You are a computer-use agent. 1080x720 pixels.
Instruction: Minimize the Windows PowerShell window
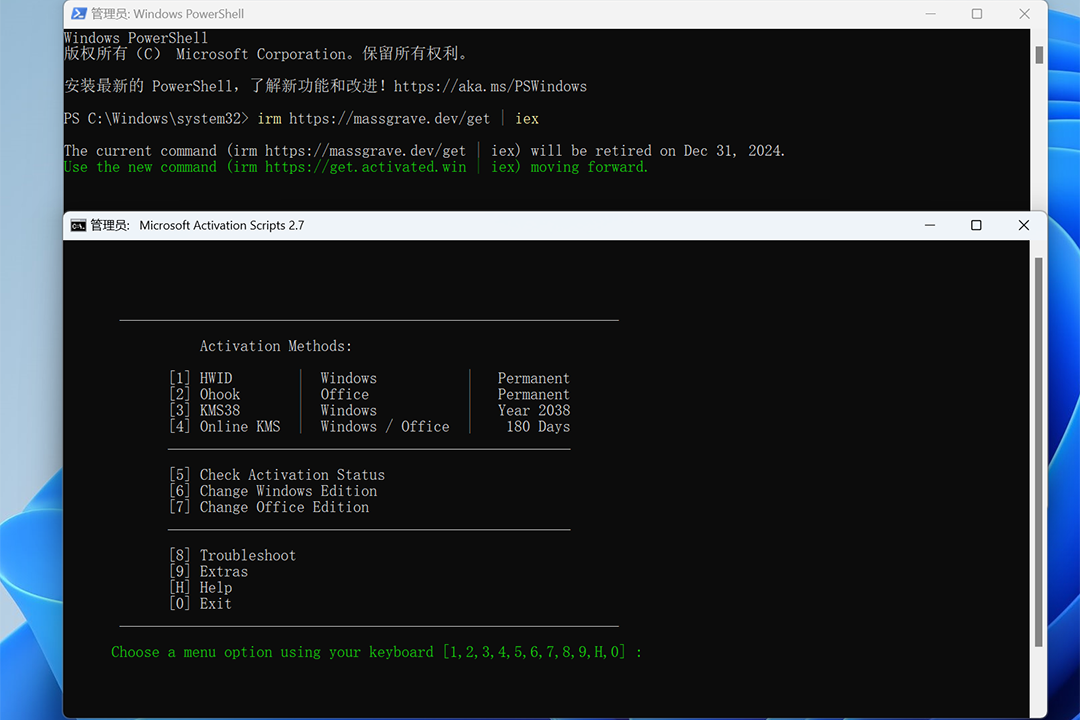click(x=931, y=14)
